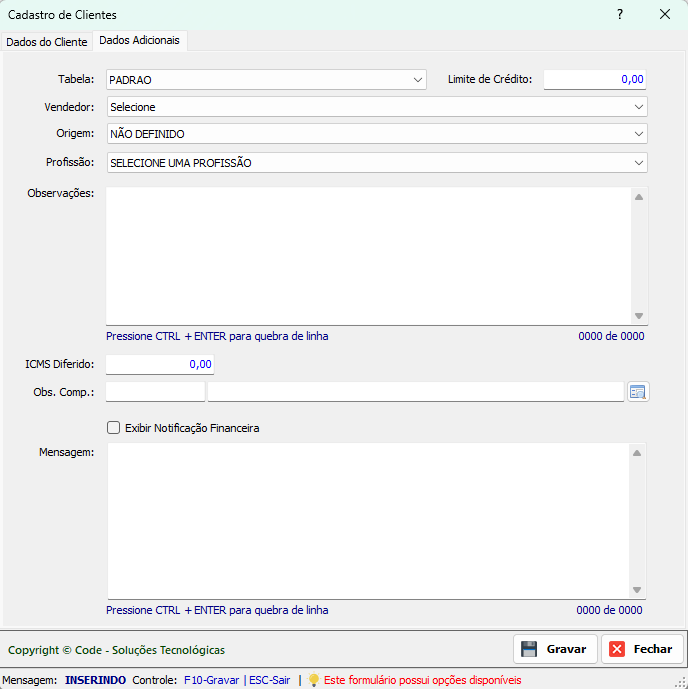Click the CTRL+ENTER hint below Observações
The height and width of the screenshot is (689, 688).
coord(217,336)
